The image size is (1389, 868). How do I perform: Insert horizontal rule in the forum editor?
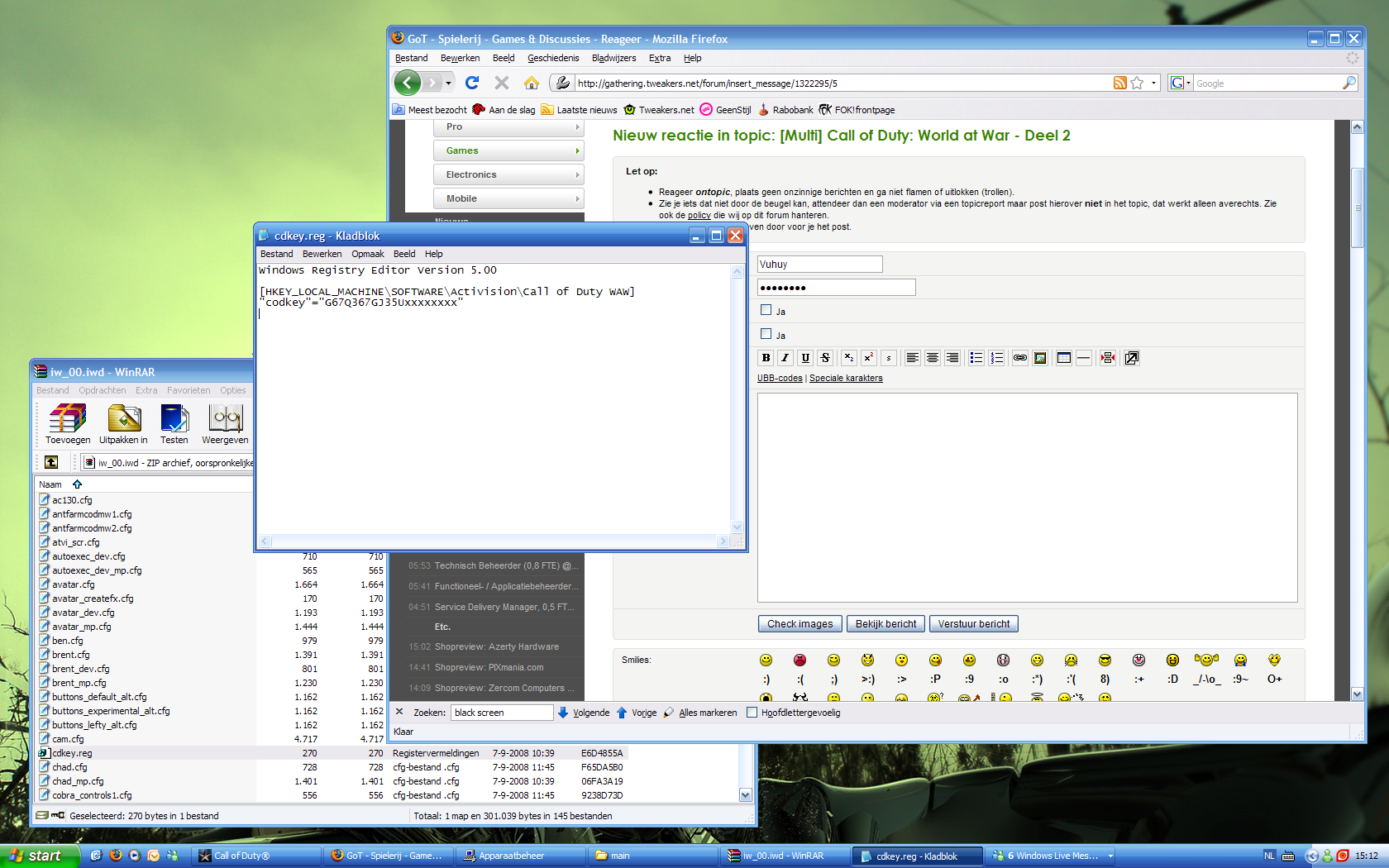point(1083,358)
